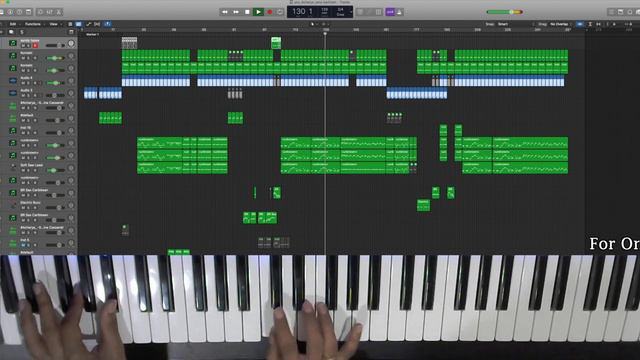
Task: Toggle the Cycle mode button
Action: [280, 12]
